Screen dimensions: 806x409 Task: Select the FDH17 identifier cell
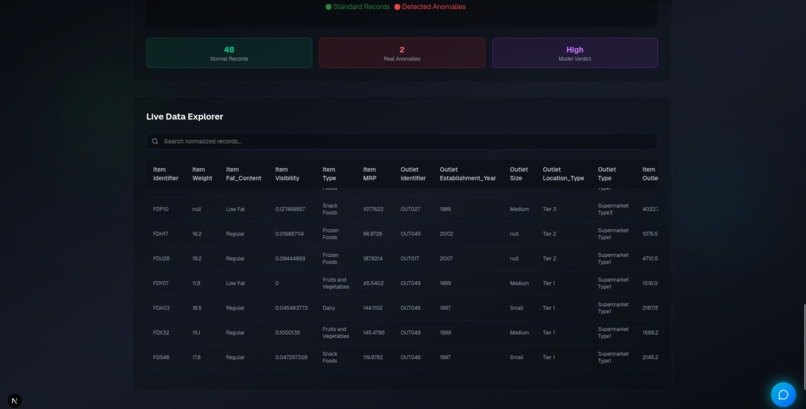(x=160, y=234)
